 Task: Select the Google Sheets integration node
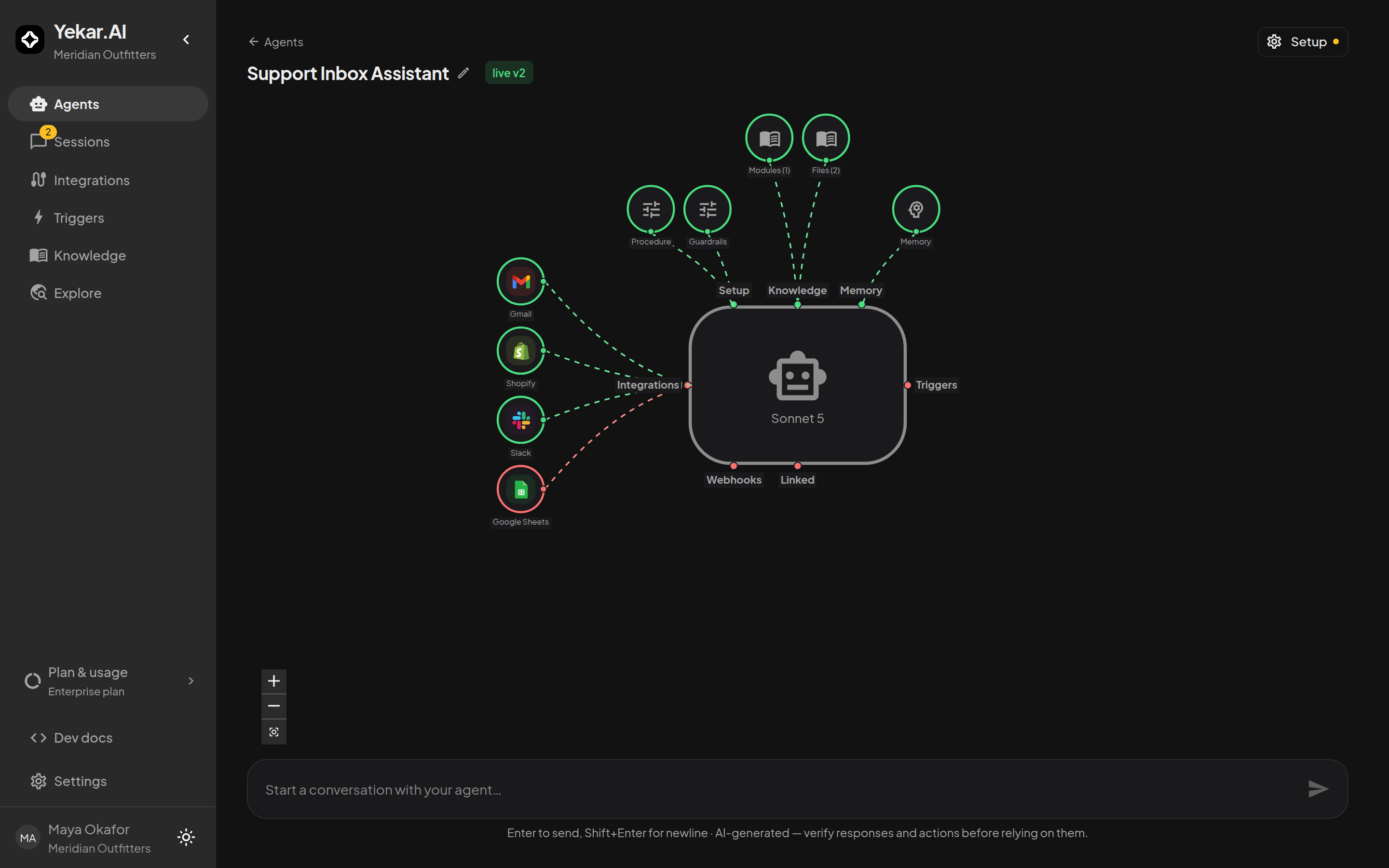coord(520,489)
